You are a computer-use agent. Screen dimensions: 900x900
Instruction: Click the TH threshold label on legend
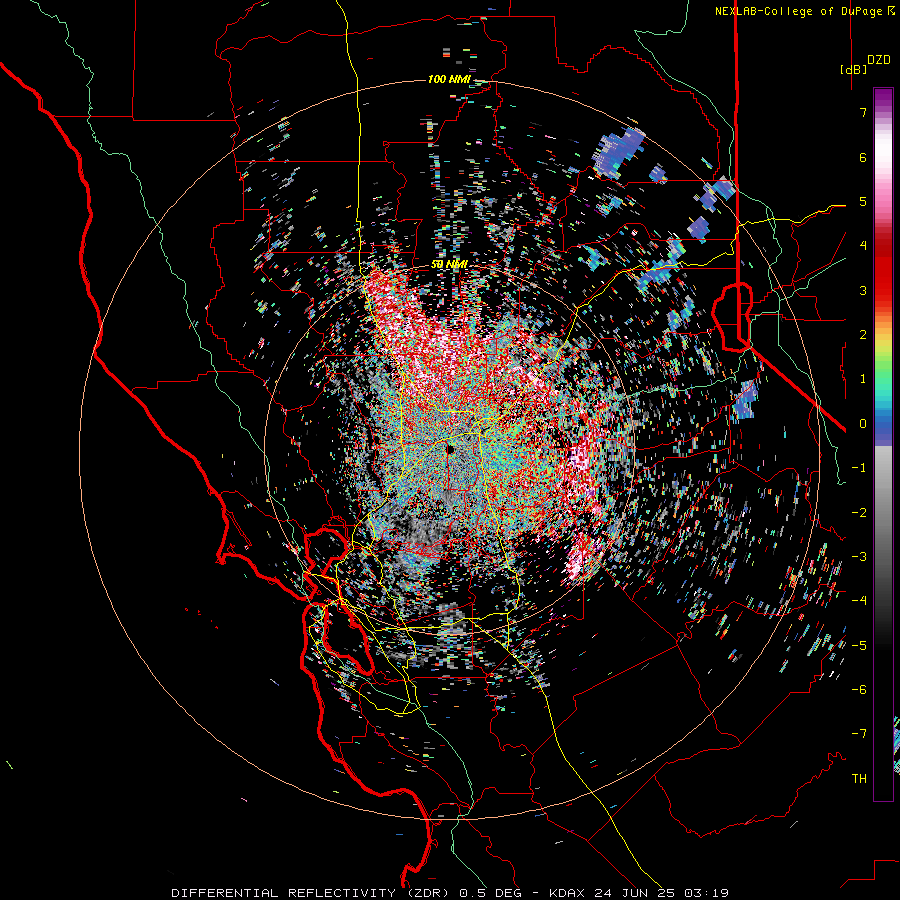click(x=859, y=778)
